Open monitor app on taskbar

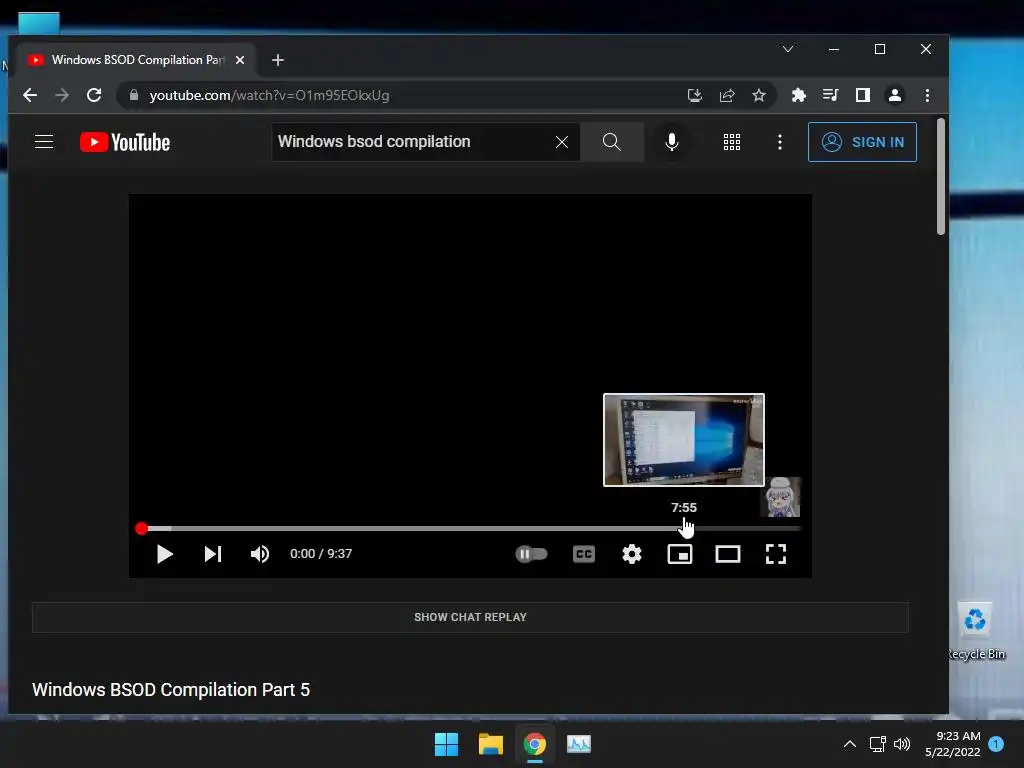click(579, 744)
